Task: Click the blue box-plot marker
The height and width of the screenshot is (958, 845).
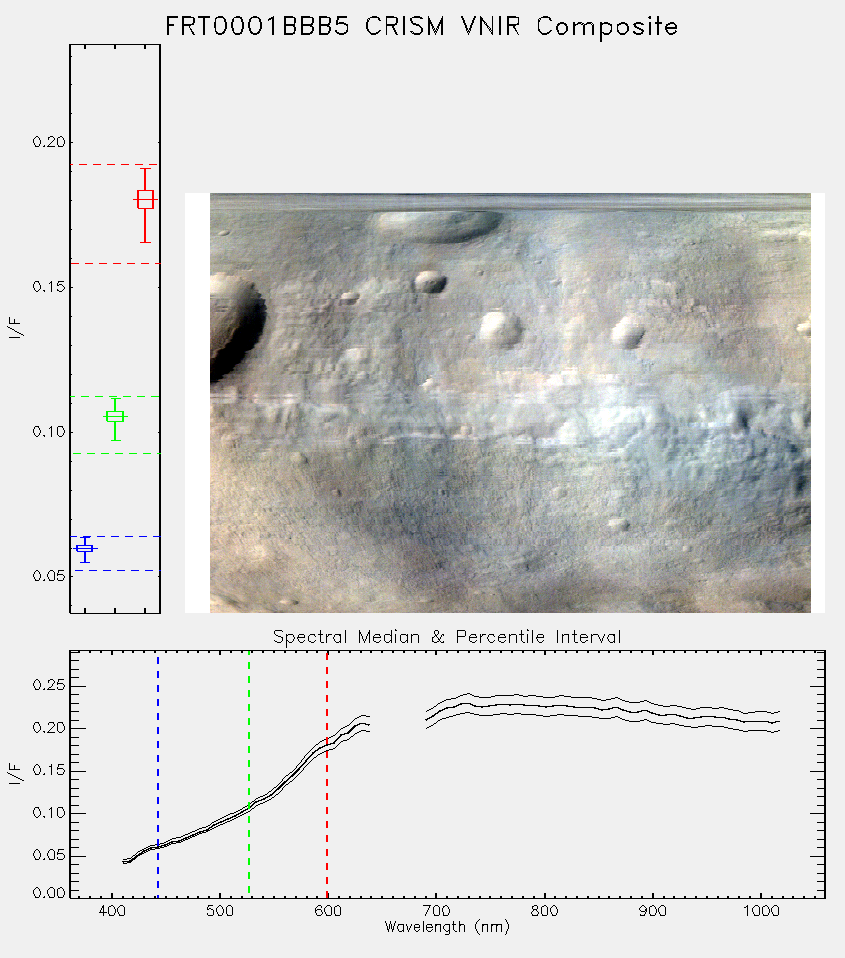Action: click(x=85, y=549)
